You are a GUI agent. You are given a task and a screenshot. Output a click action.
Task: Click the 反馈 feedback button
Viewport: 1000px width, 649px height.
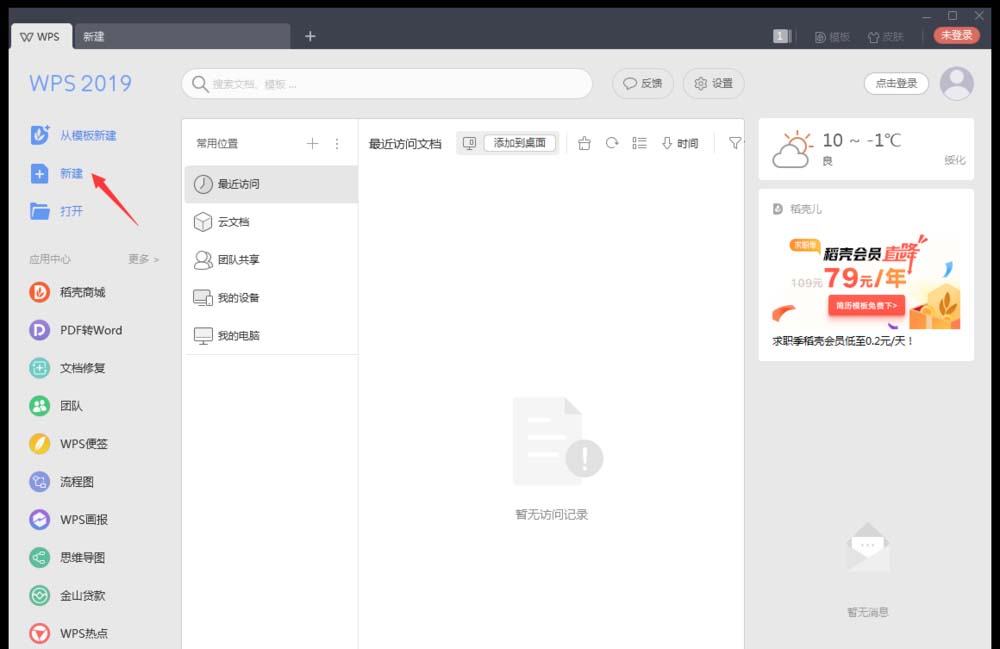pos(643,84)
